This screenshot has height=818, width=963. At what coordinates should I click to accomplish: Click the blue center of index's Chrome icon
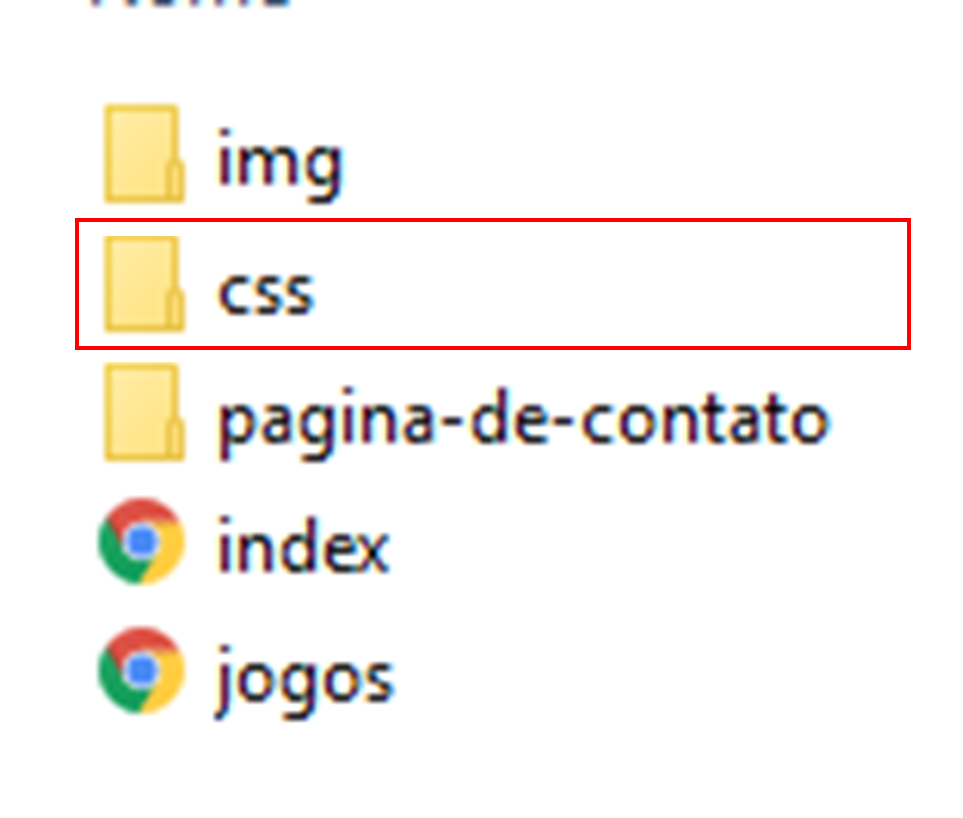point(142,541)
